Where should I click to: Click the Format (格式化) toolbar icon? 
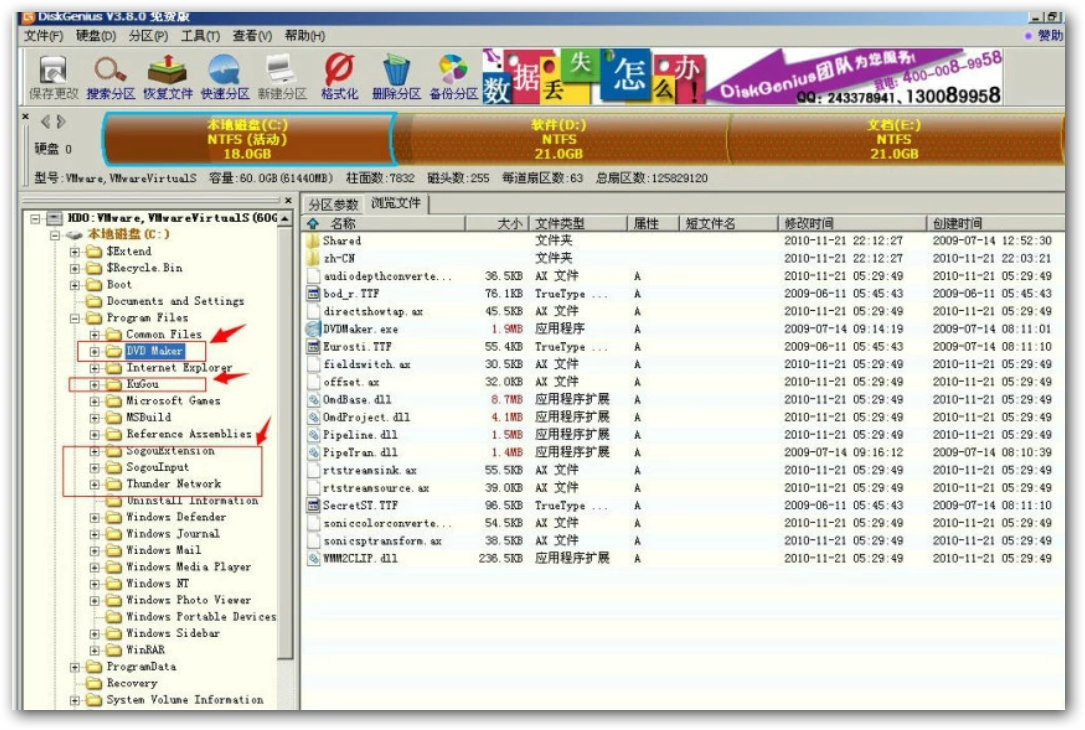[x=339, y=77]
